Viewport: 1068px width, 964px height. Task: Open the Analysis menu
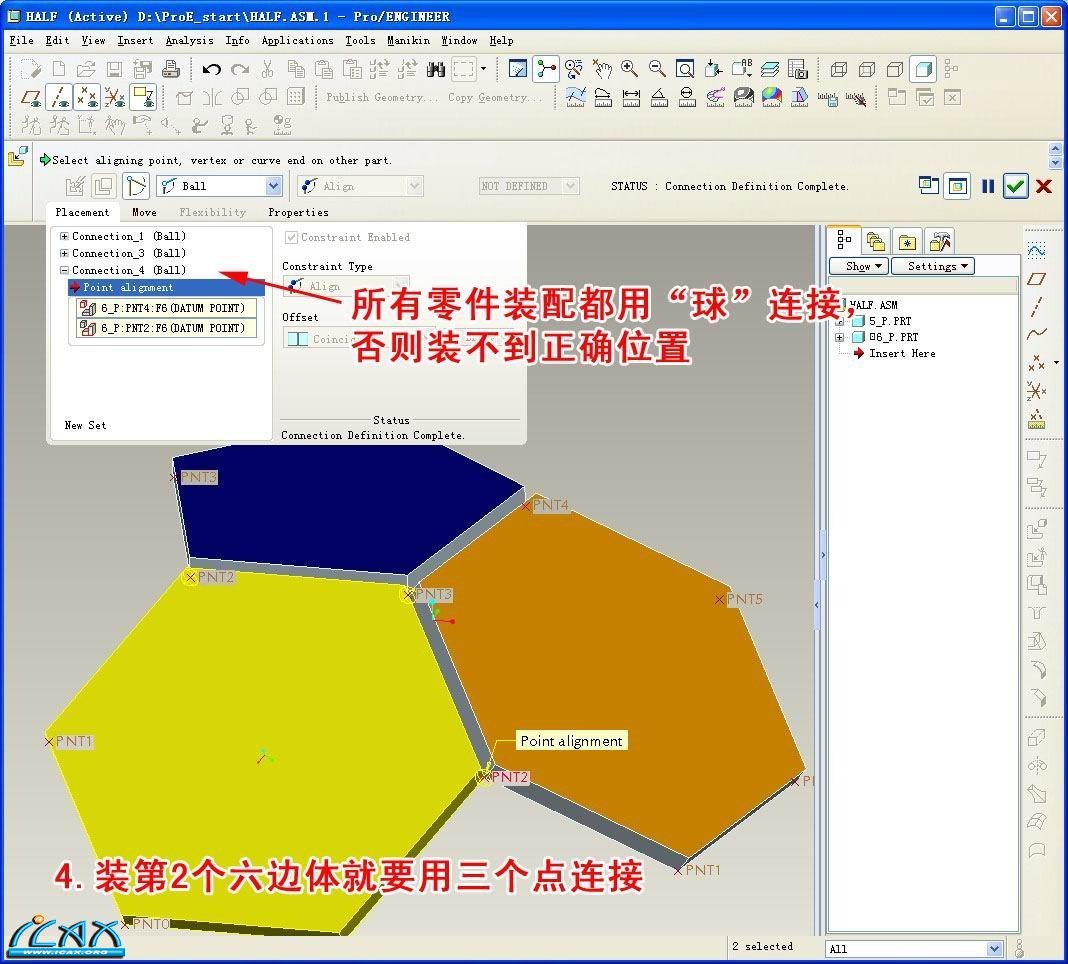[x=189, y=40]
